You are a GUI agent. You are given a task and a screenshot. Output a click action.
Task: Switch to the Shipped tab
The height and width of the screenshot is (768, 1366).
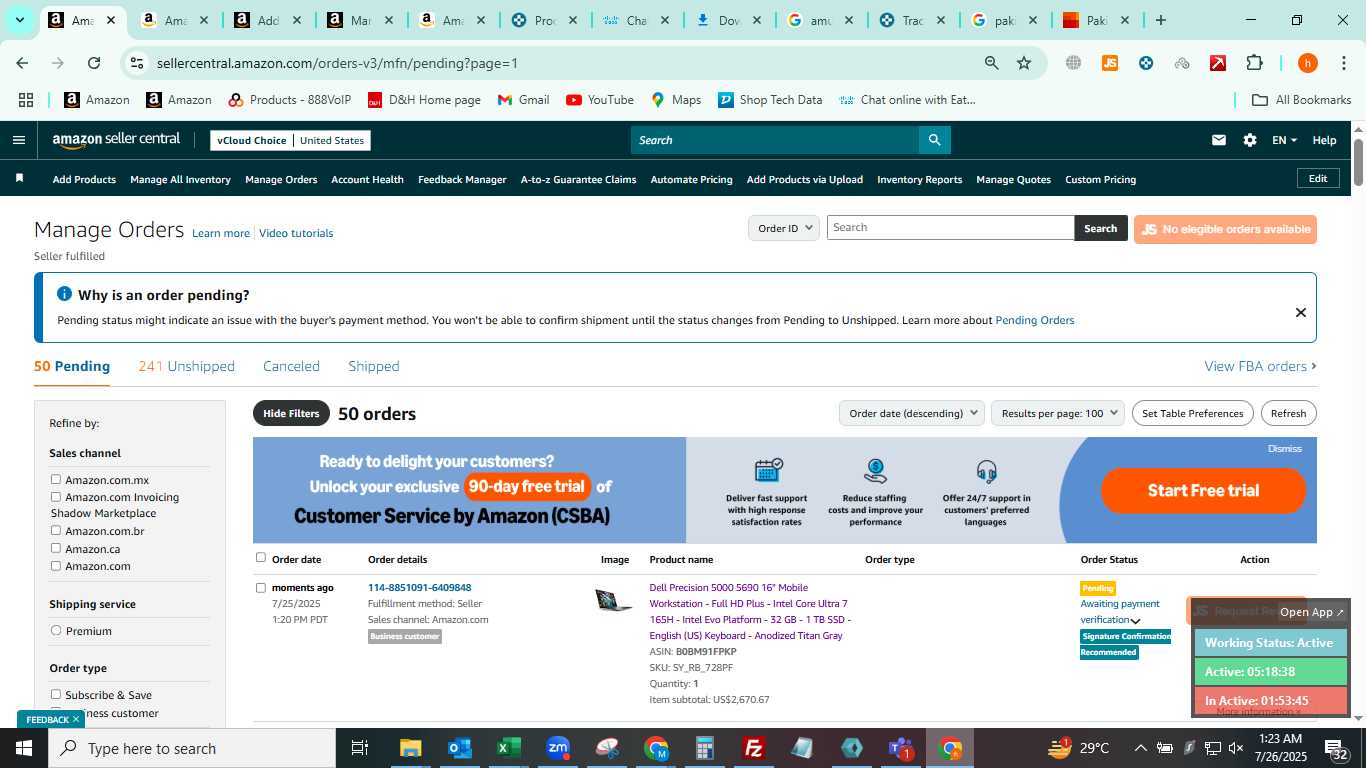[x=374, y=366]
